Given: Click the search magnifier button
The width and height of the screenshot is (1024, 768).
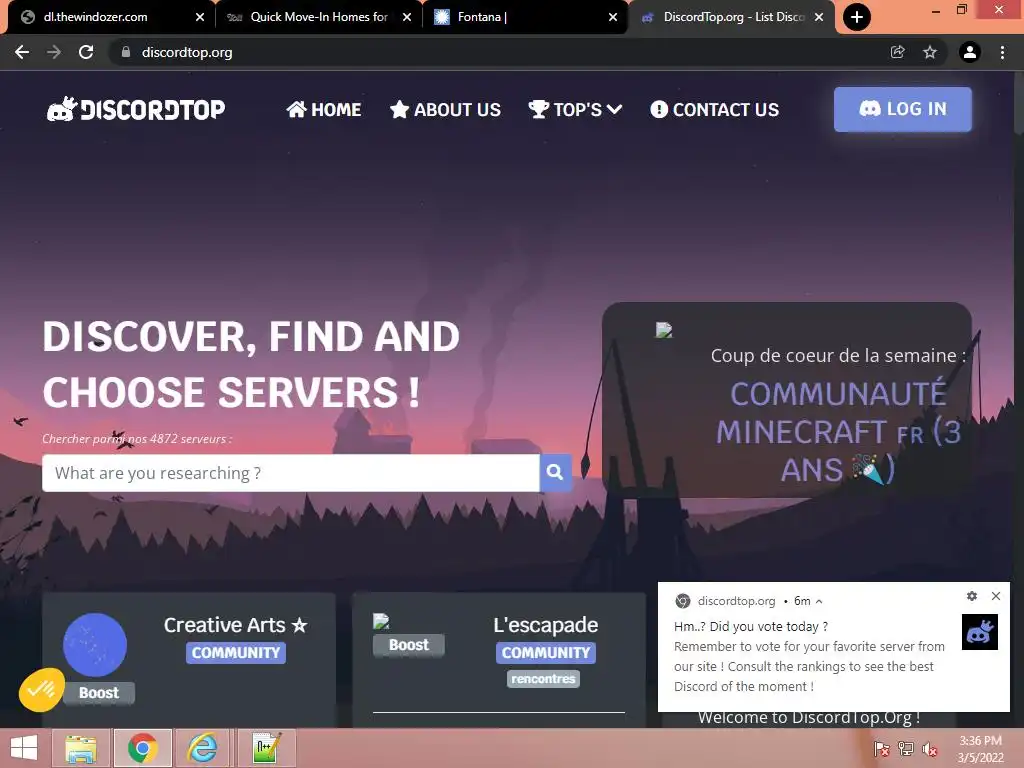Looking at the screenshot, I should point(555,472).
